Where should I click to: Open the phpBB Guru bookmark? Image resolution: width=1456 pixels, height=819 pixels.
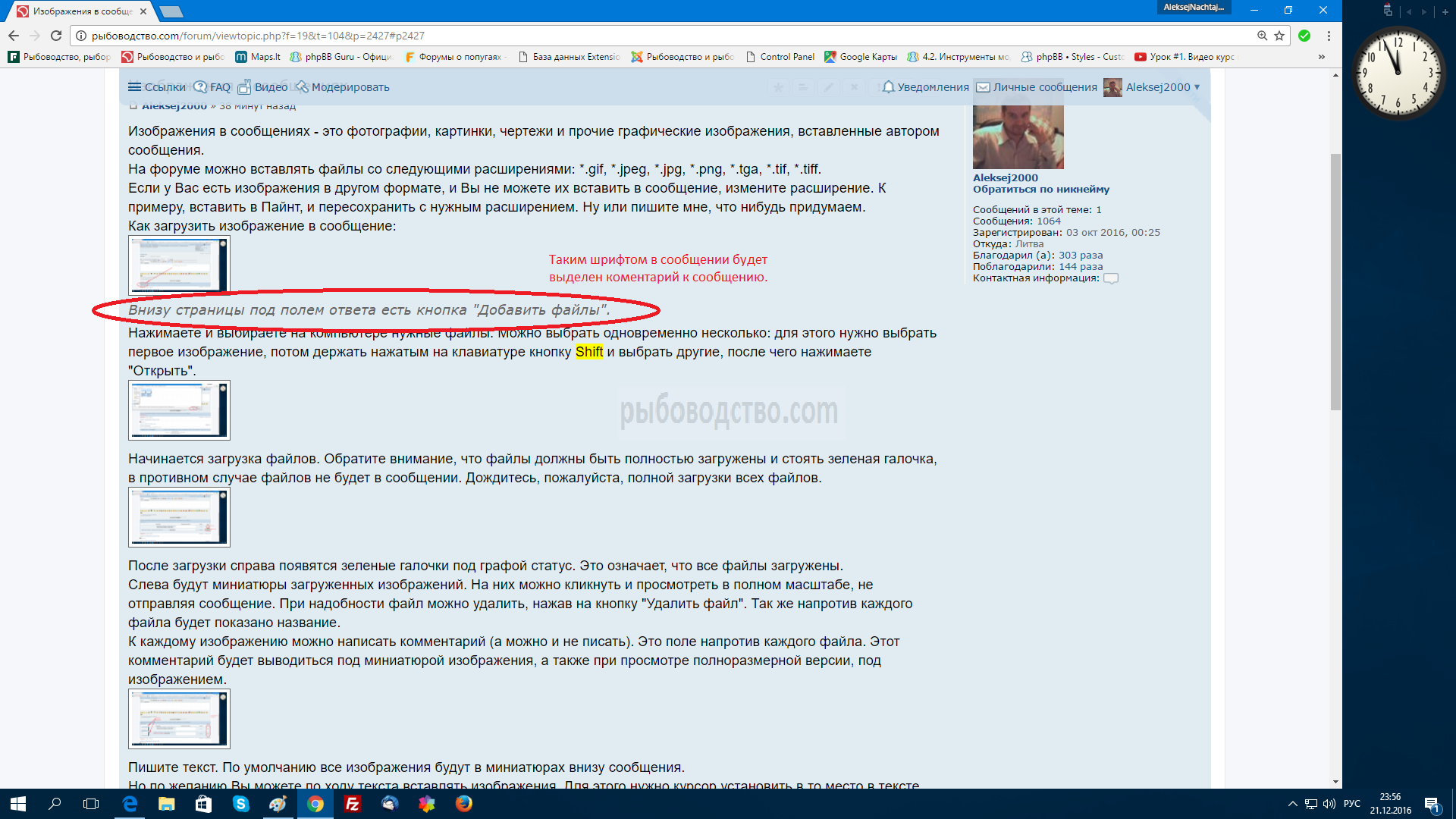click(x=341, y=57)
